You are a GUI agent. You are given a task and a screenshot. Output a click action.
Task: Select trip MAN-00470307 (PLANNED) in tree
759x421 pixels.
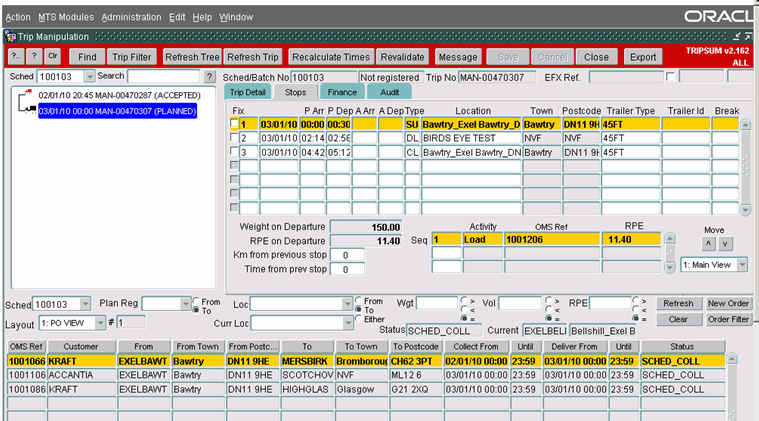click(118, 111)
